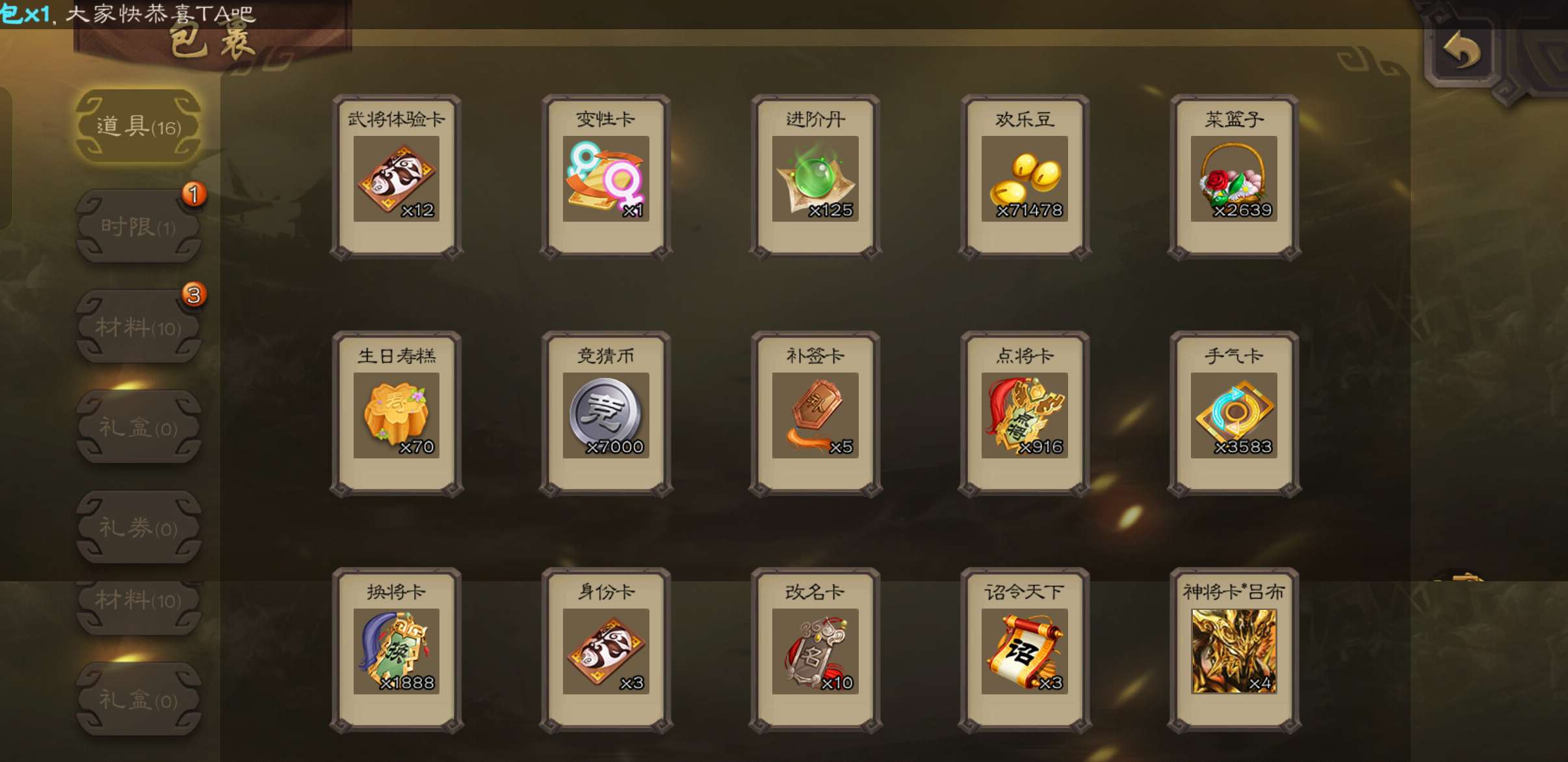Open the 换将卡 item

pyautogui.click(x=396, y=650)
